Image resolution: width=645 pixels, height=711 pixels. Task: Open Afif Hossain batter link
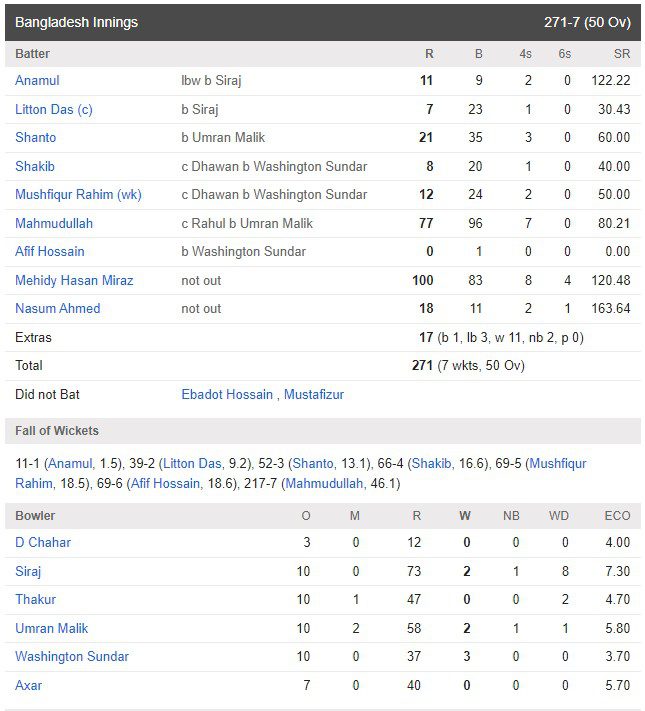(x=49, y=251)
